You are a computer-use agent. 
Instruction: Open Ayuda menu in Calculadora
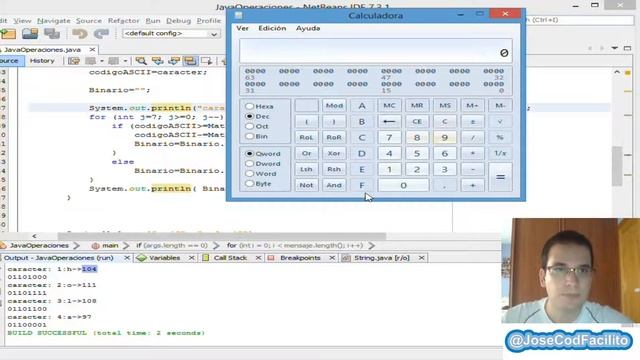308,28
